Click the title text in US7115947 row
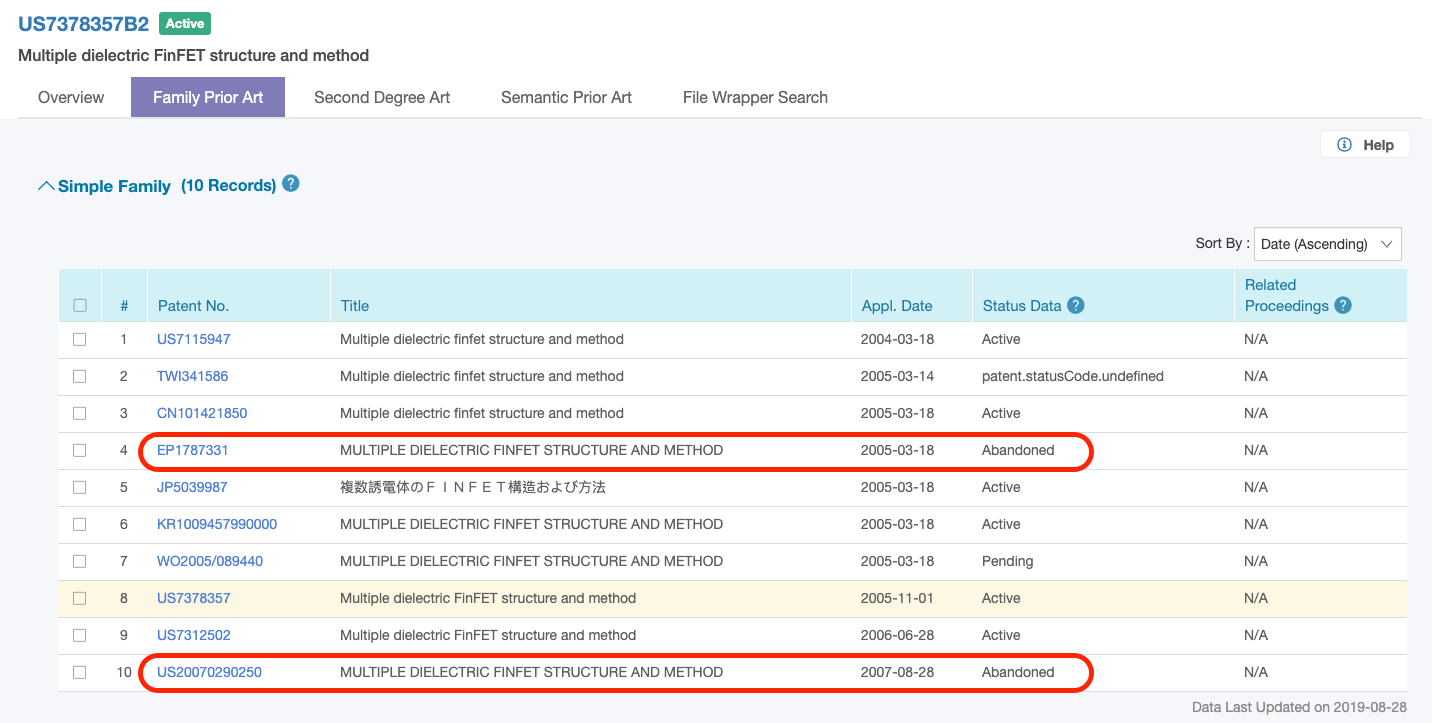The image size is (1432, 723). (482, 339)
